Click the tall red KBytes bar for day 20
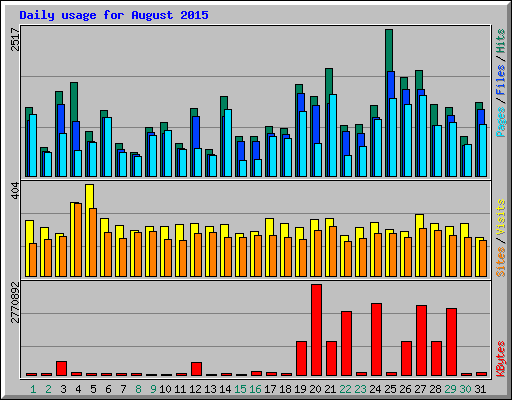 point(316,330)
